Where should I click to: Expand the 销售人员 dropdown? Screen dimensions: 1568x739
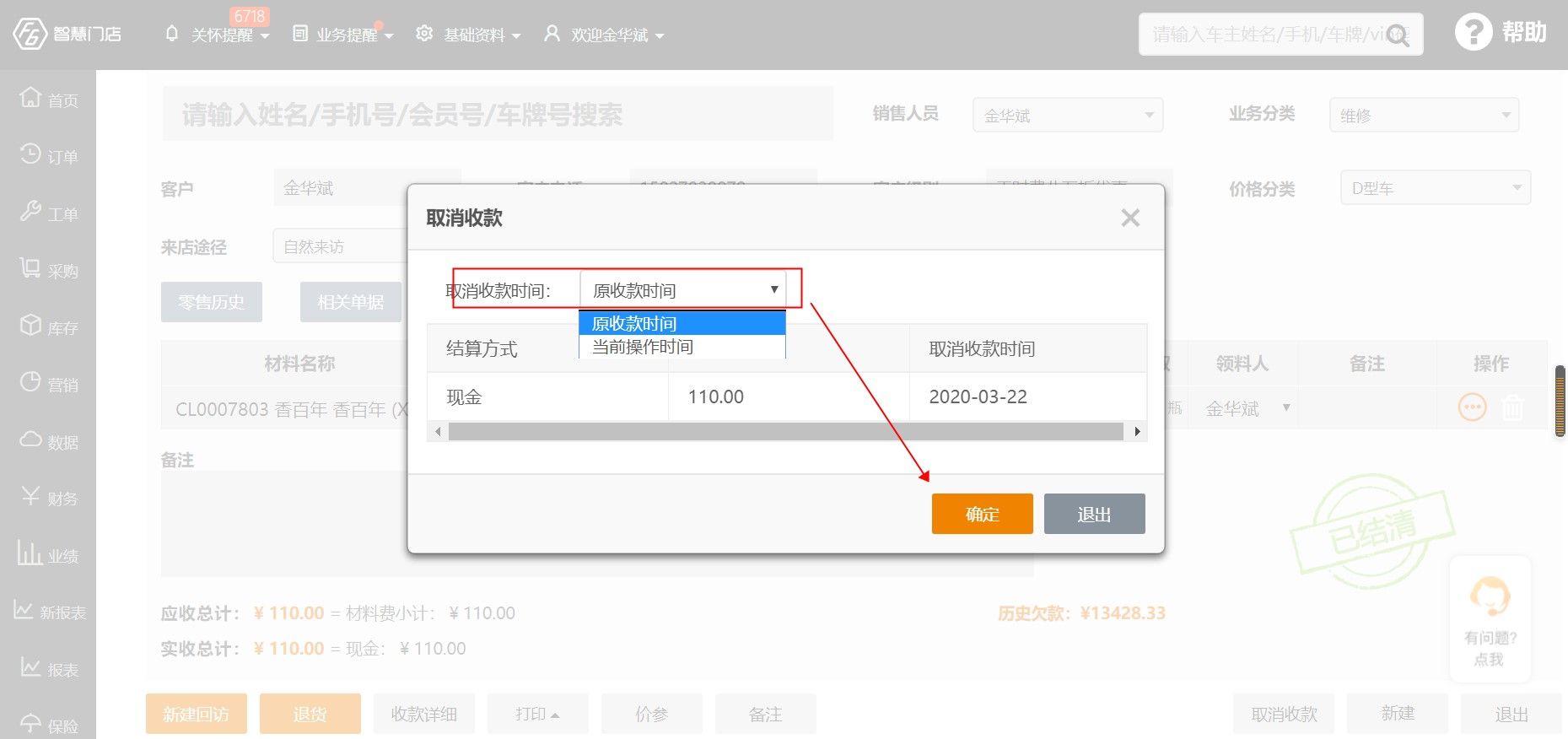pyautogui.click(x=1067, y=115)
